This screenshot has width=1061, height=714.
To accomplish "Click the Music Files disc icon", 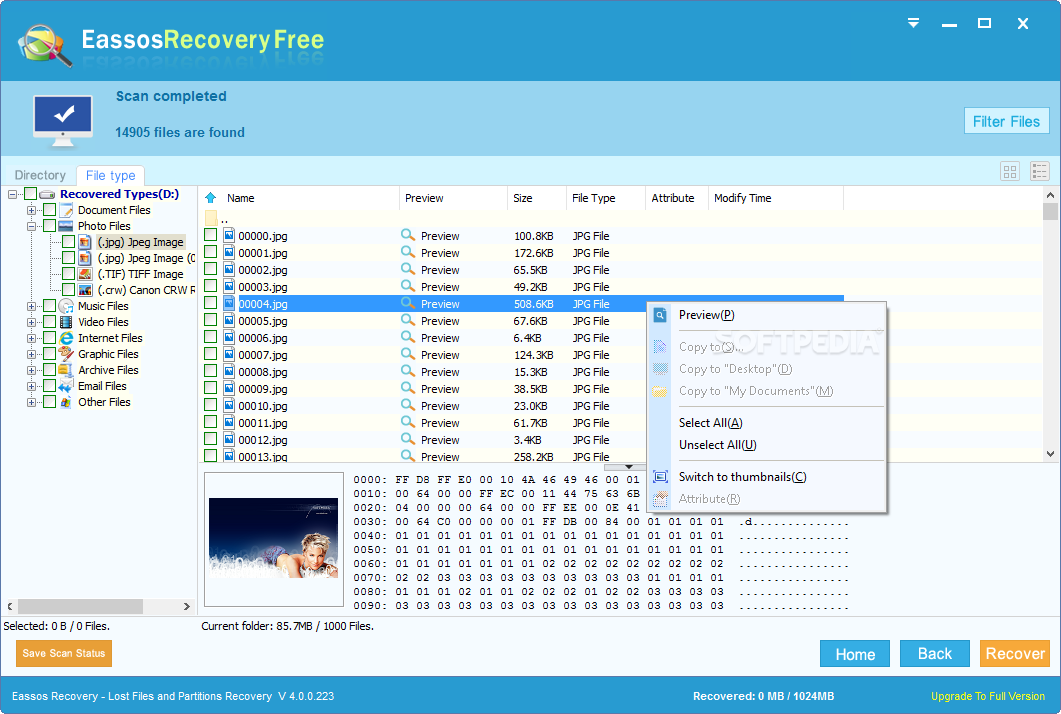I will click(66, 306).
